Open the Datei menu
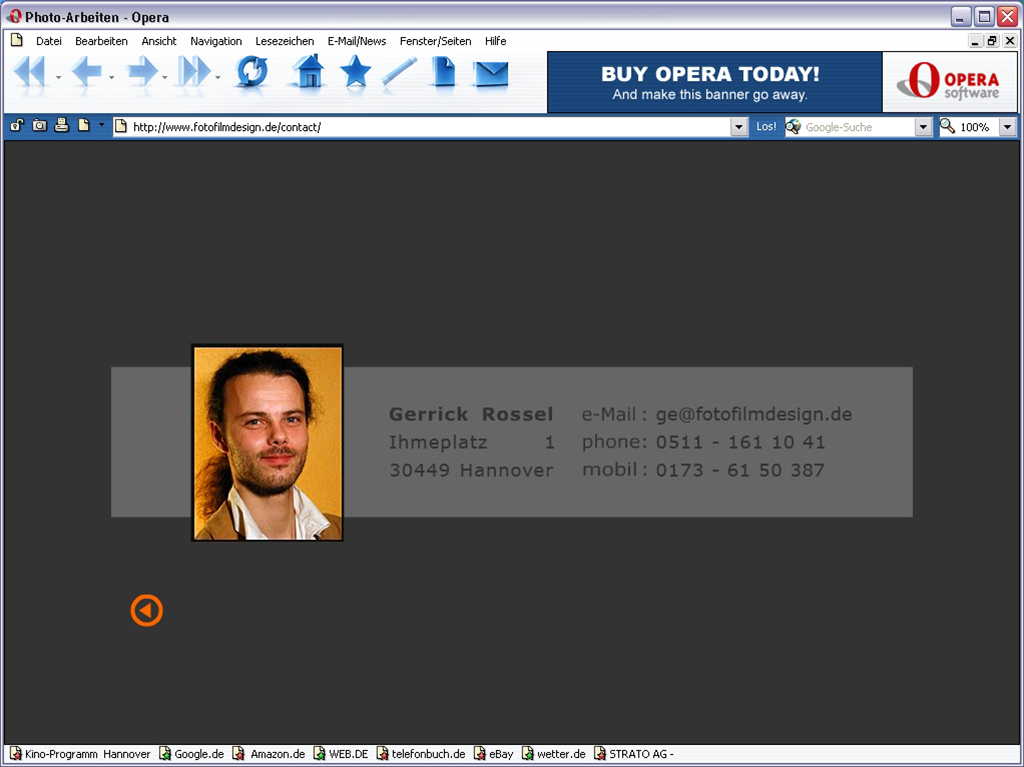 point(49,41)
